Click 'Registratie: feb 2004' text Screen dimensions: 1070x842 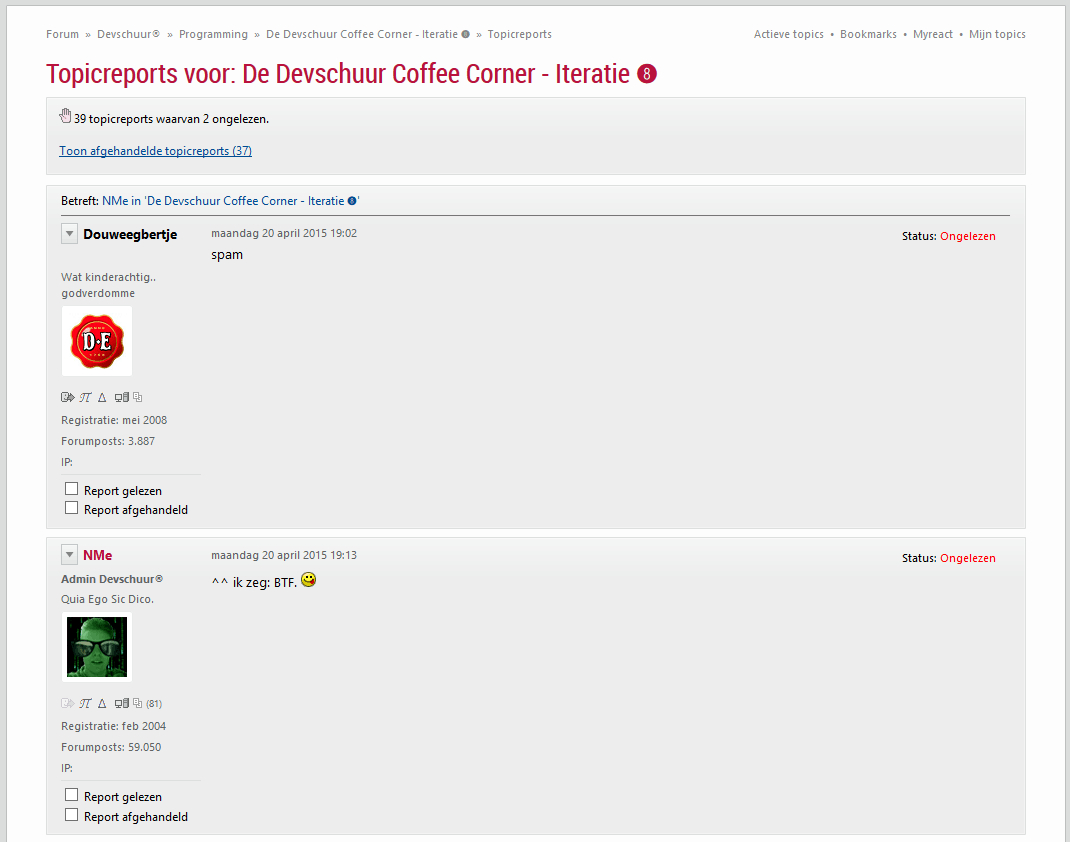click(x=113, y=726)
